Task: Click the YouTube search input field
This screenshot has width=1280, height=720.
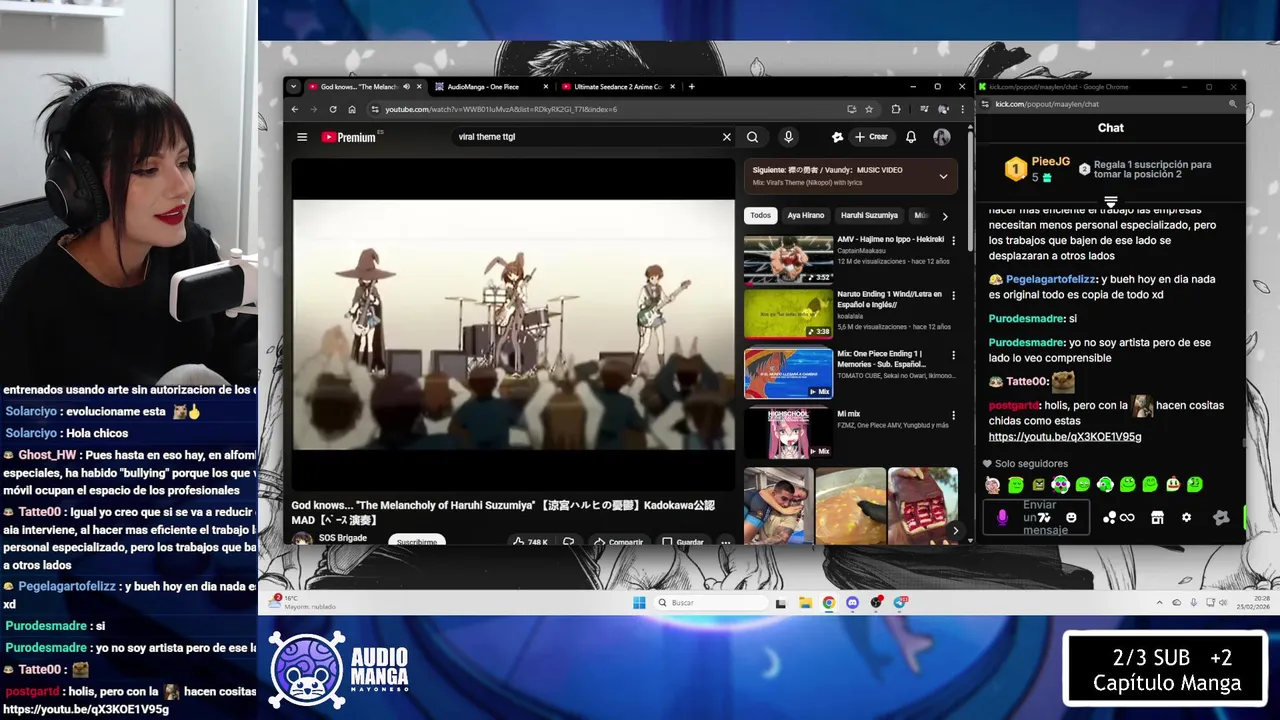Action: click(585, 137)
